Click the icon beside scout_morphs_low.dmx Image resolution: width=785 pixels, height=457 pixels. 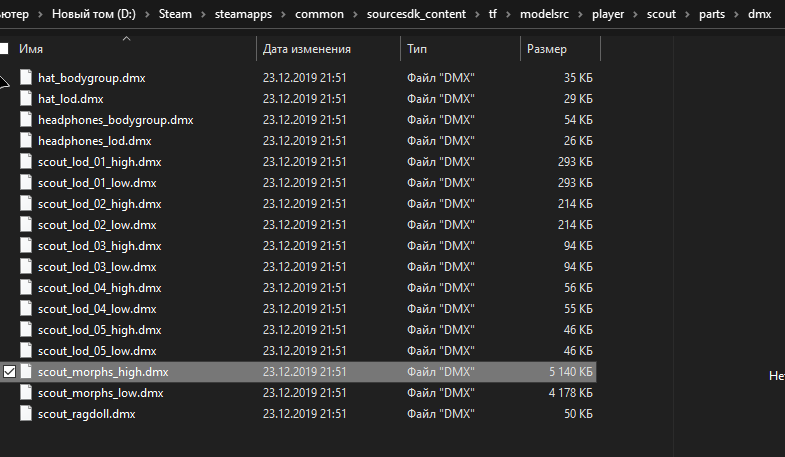(26, 393)
